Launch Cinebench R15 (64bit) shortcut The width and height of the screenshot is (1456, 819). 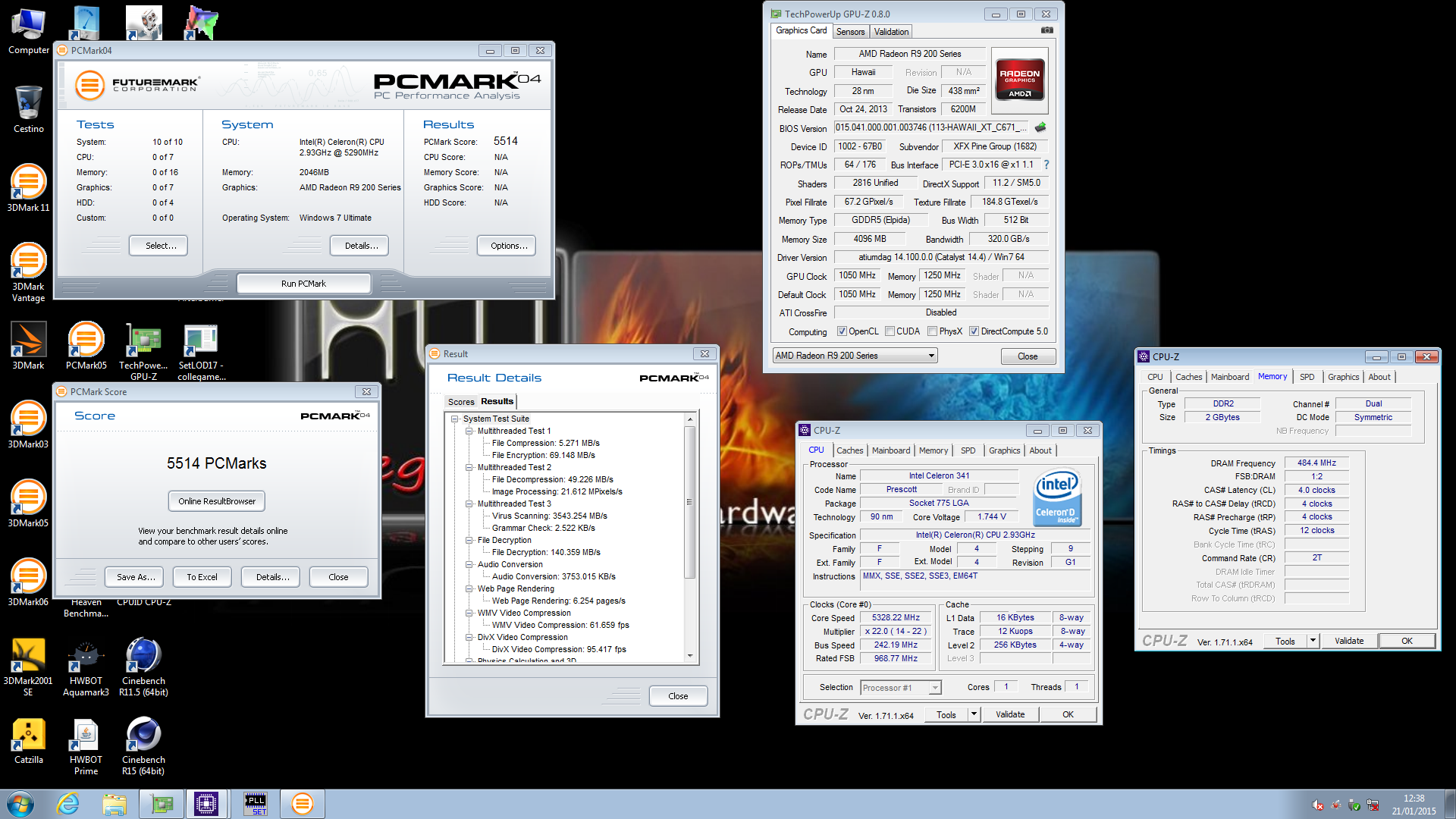pos(144,745)
